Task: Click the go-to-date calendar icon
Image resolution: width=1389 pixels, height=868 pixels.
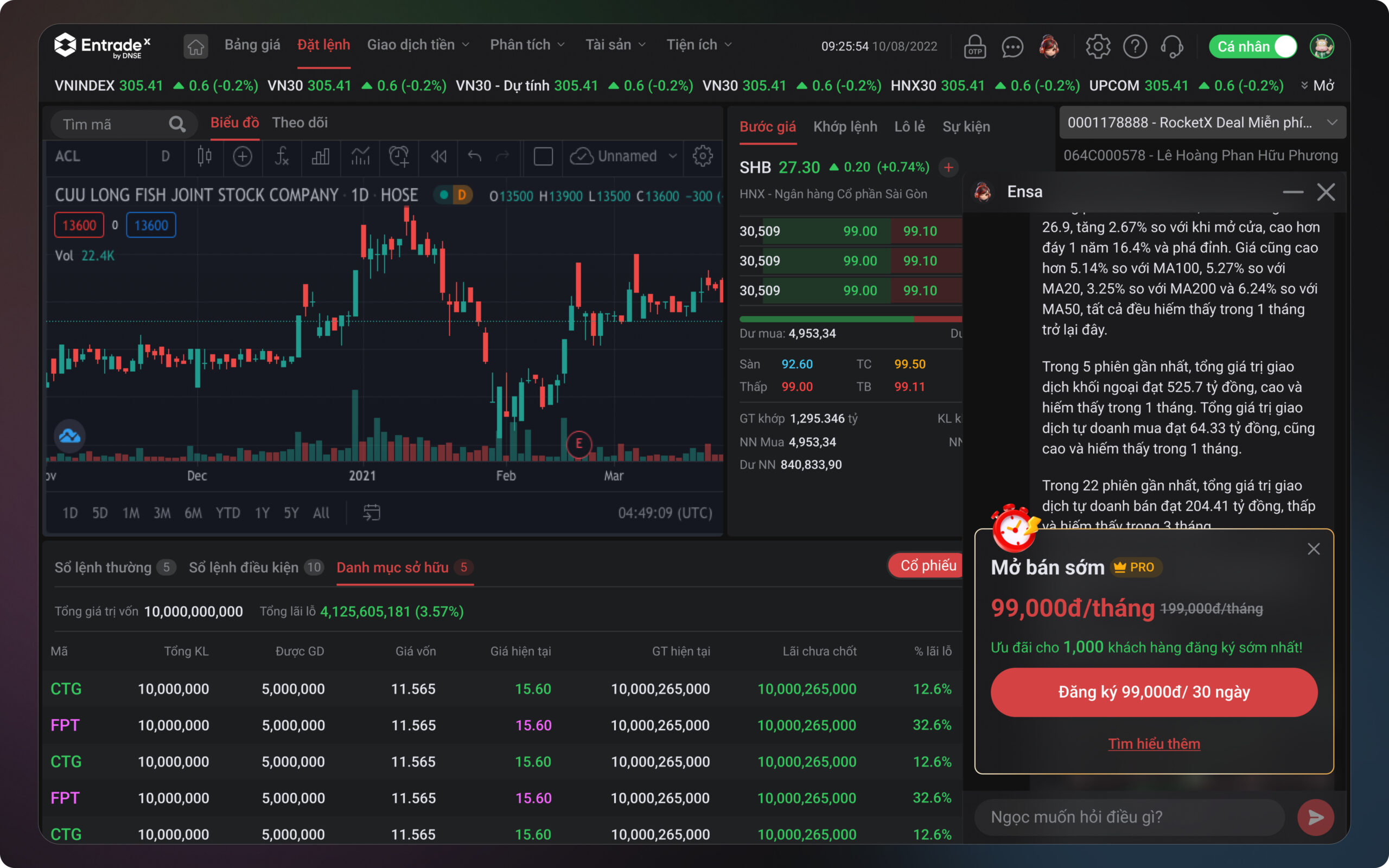Action: pos(371,512)
